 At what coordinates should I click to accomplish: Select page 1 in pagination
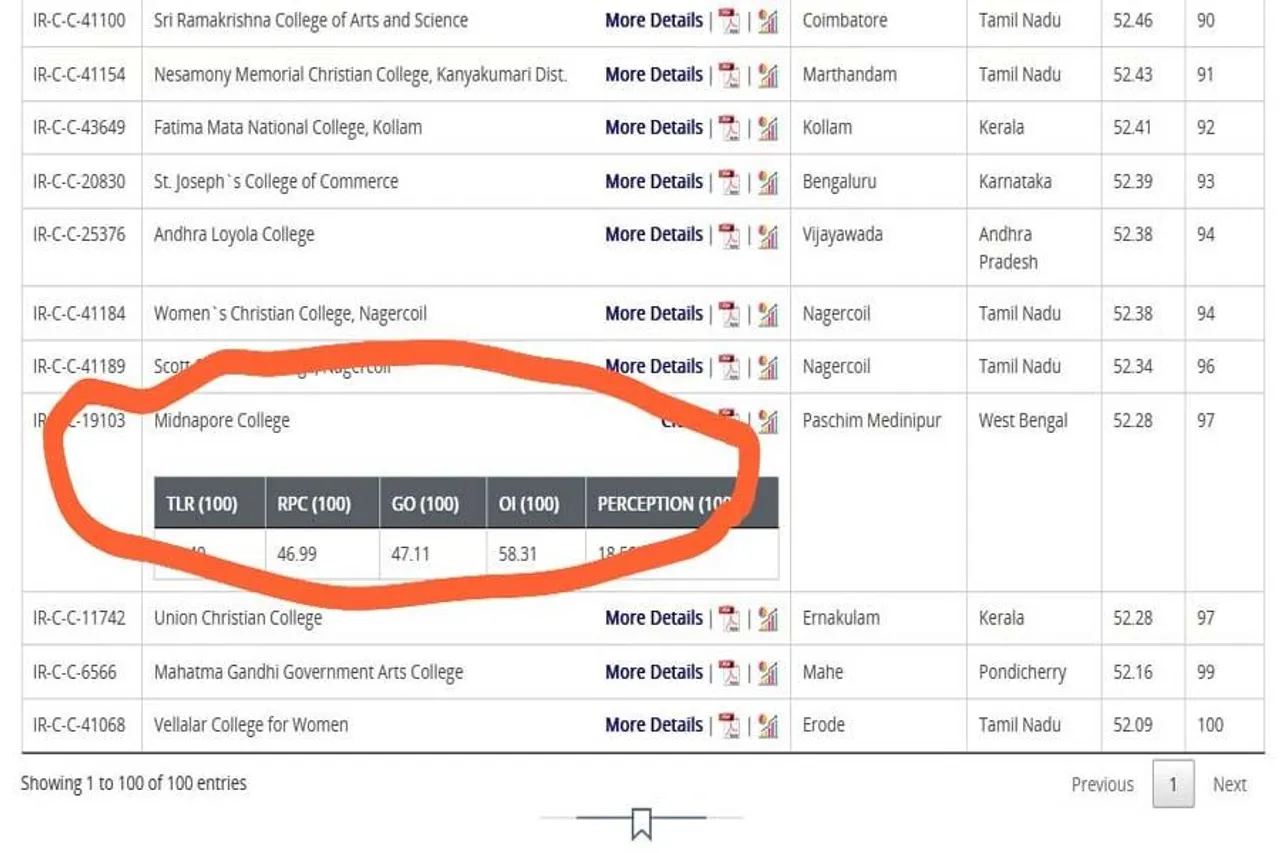pyautogui.click(x=1172, y=785)
